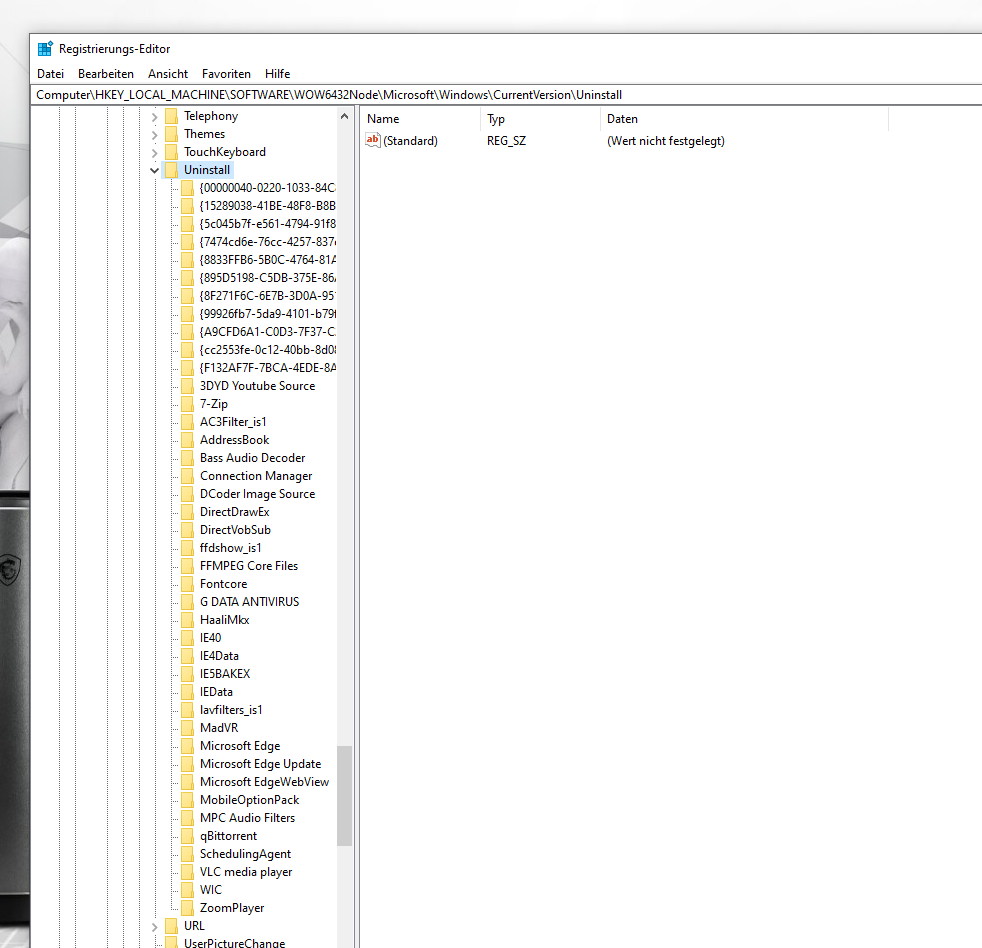This screenshot has height=948, width=982.
Task: Open the Datei menu
Action: pos(50,74)
